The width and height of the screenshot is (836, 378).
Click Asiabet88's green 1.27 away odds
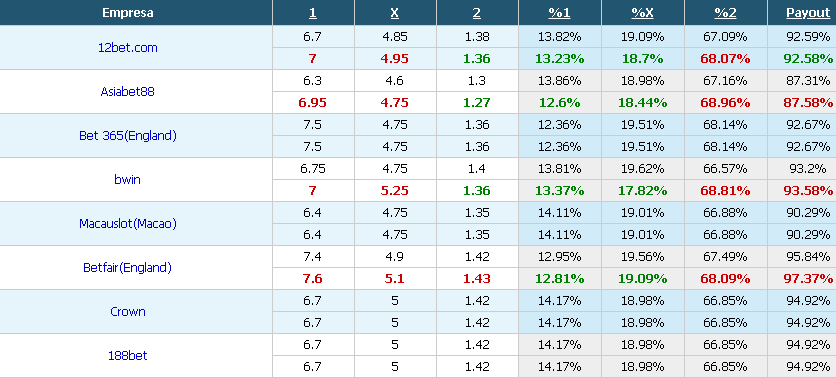(477, 102)
